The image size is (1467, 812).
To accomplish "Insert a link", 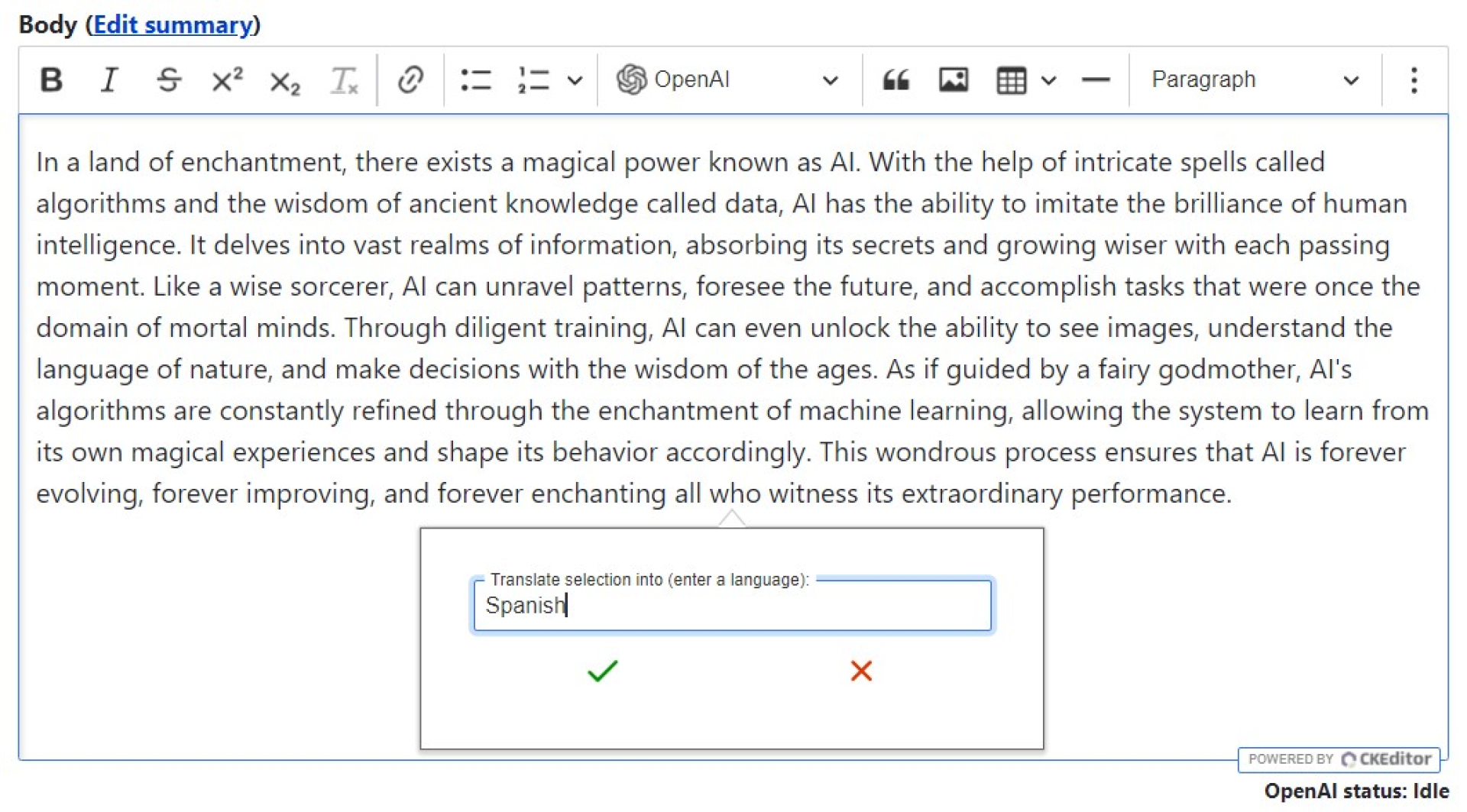I will tap(410, 79).
